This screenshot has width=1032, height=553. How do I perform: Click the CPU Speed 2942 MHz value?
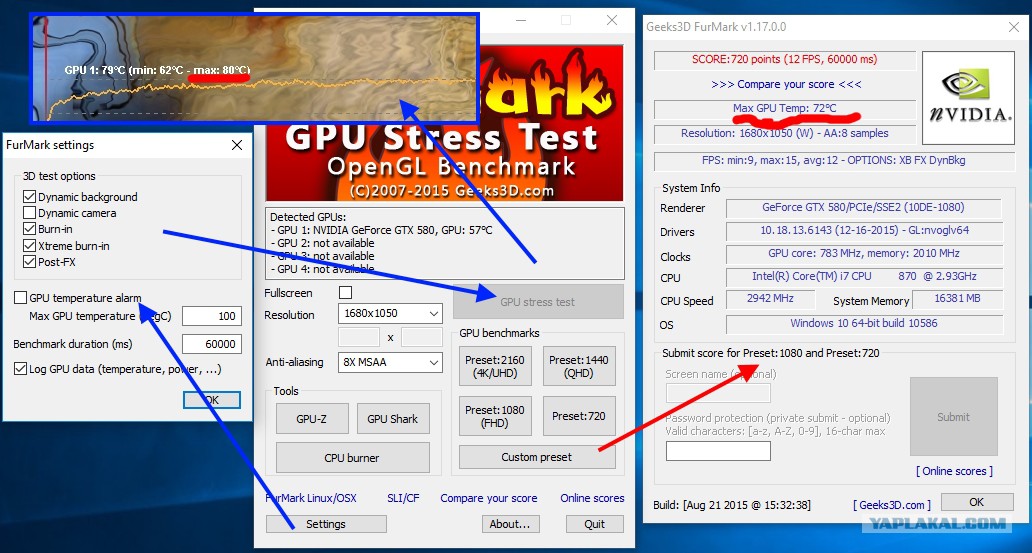[770, 299]
